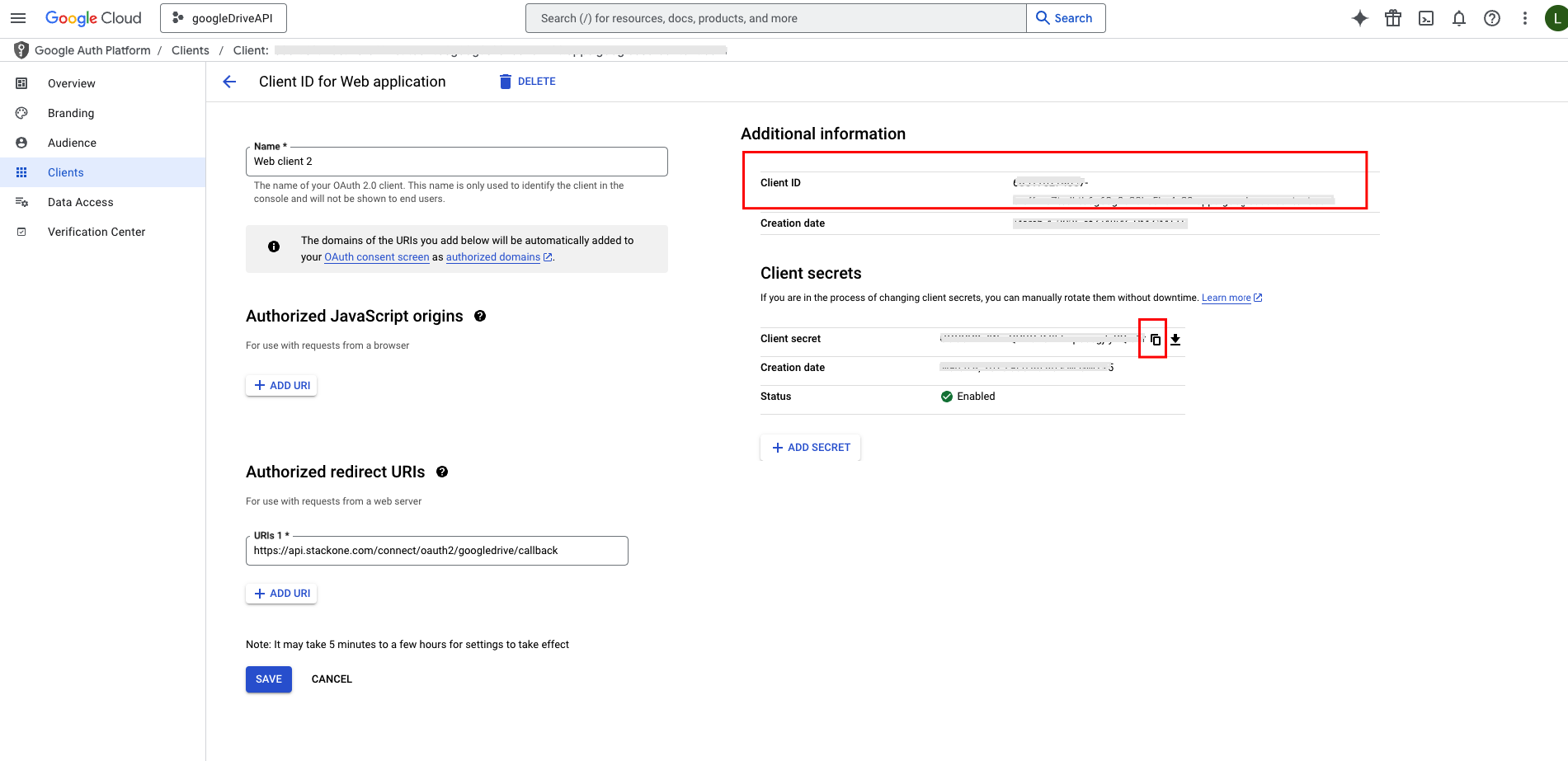
Task: Copy the client secret
Action: point(1156,340)
